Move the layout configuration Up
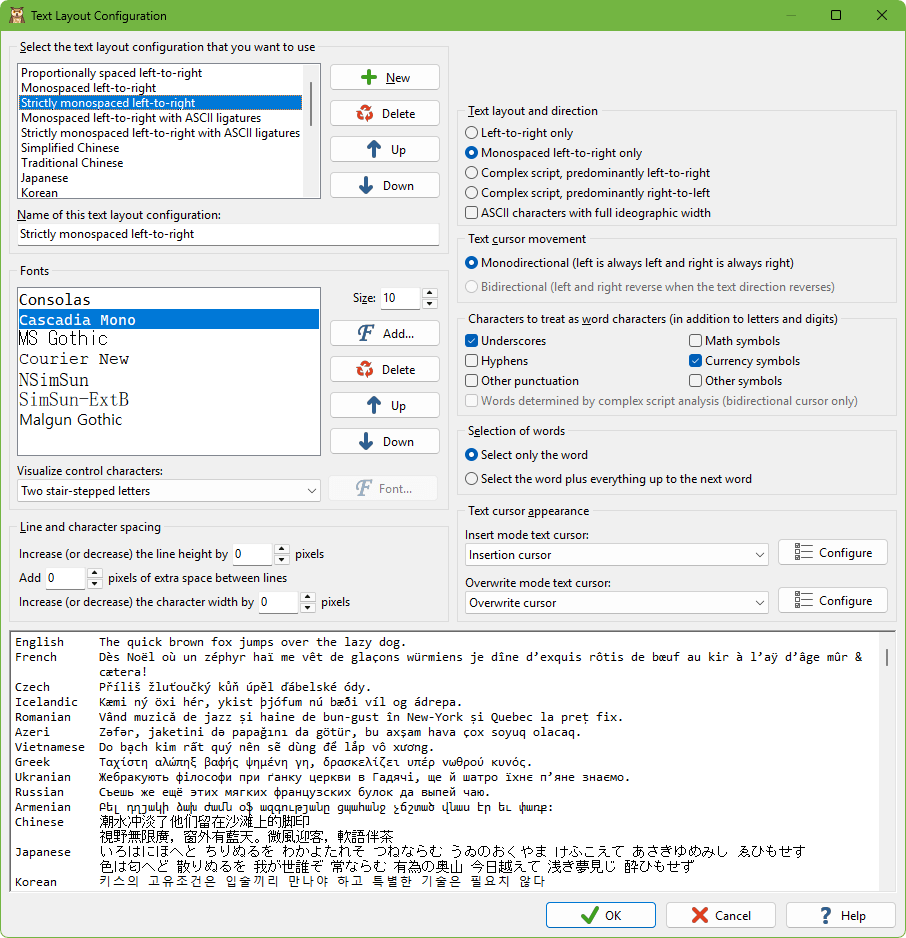 [x=385, y=150]
